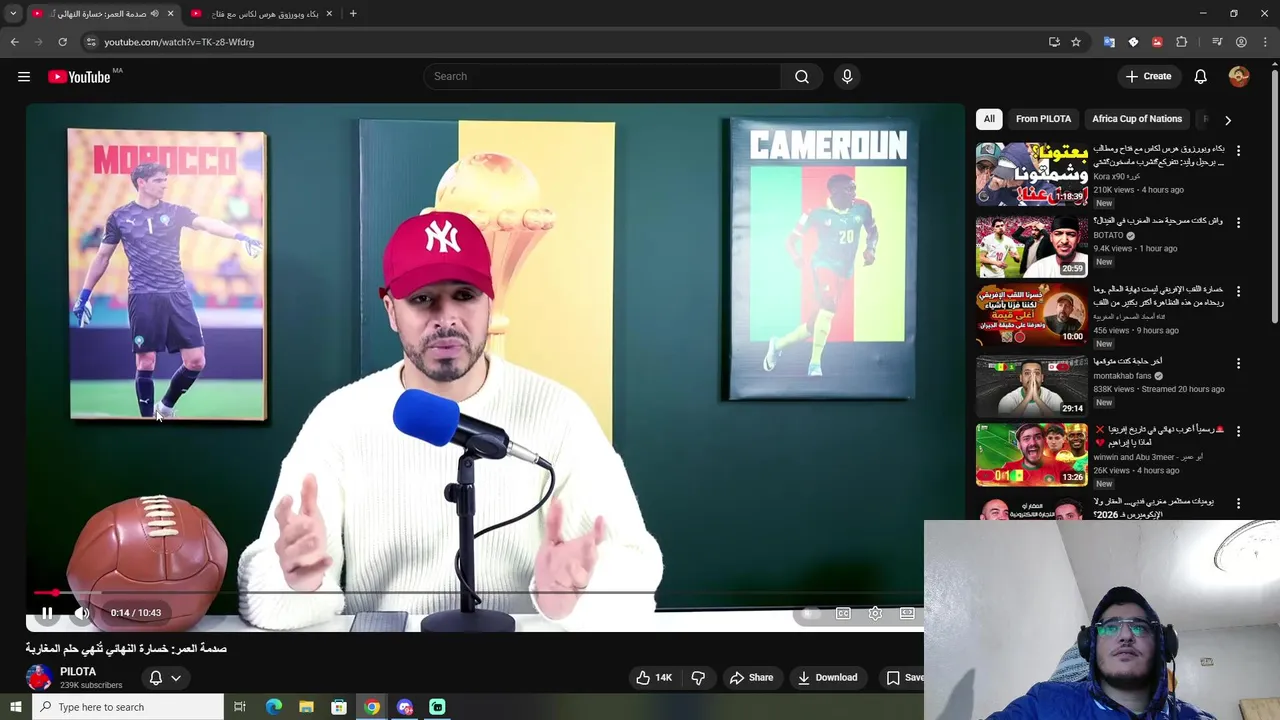Viewport: 1280px width, 720px height.
Task: Save video to playlist
Action: (x=904, y=678)
